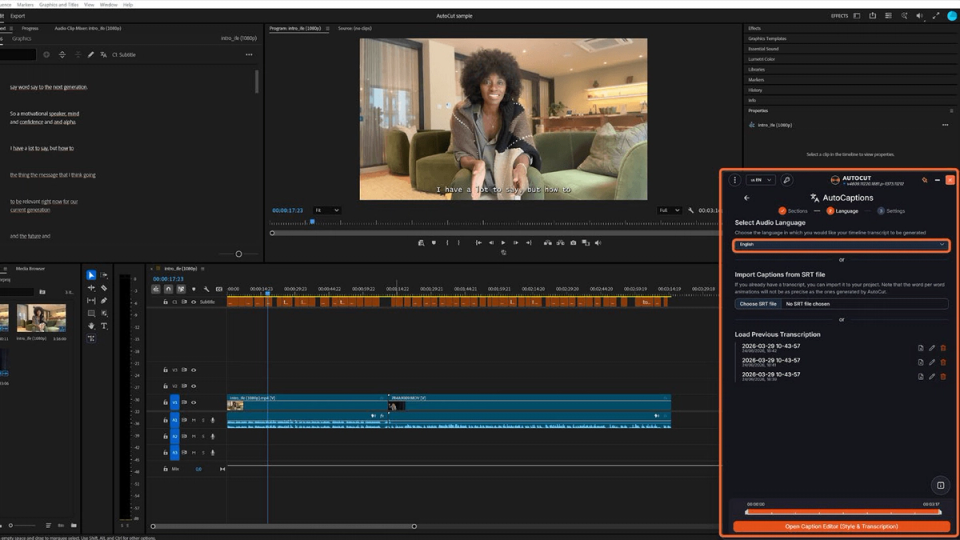This screenshot has width=960, height=540.
Task: Toggle lock on track A3
Action: [165, 452]
